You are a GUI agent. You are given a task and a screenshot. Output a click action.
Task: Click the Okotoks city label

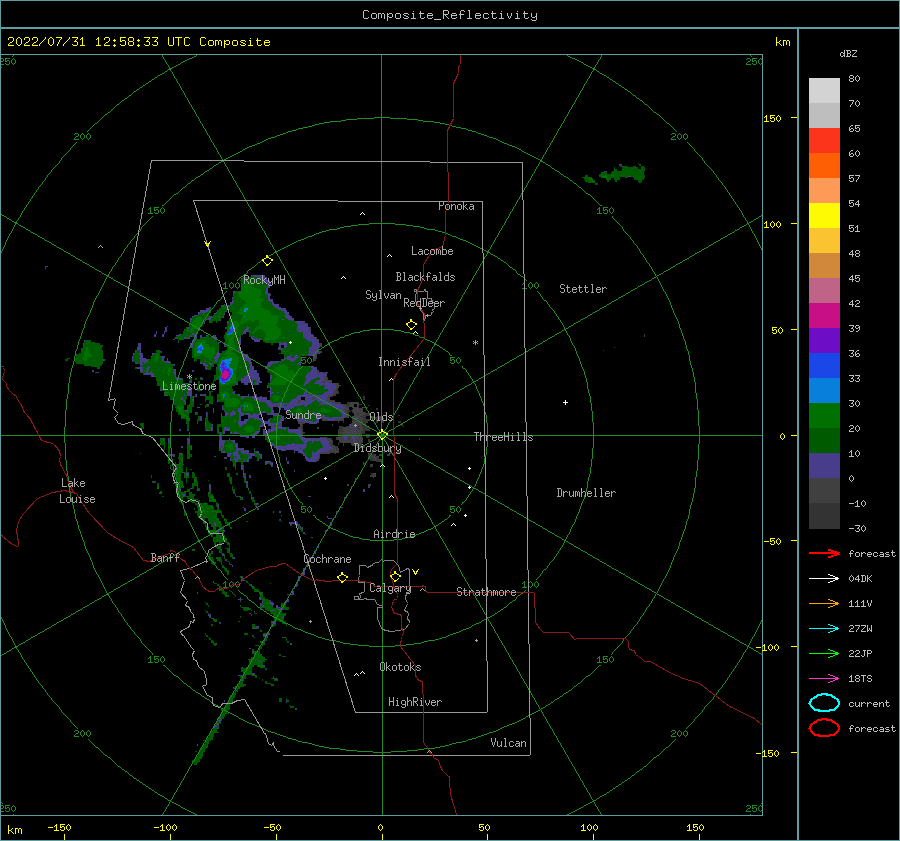click(x=400, y=667)
